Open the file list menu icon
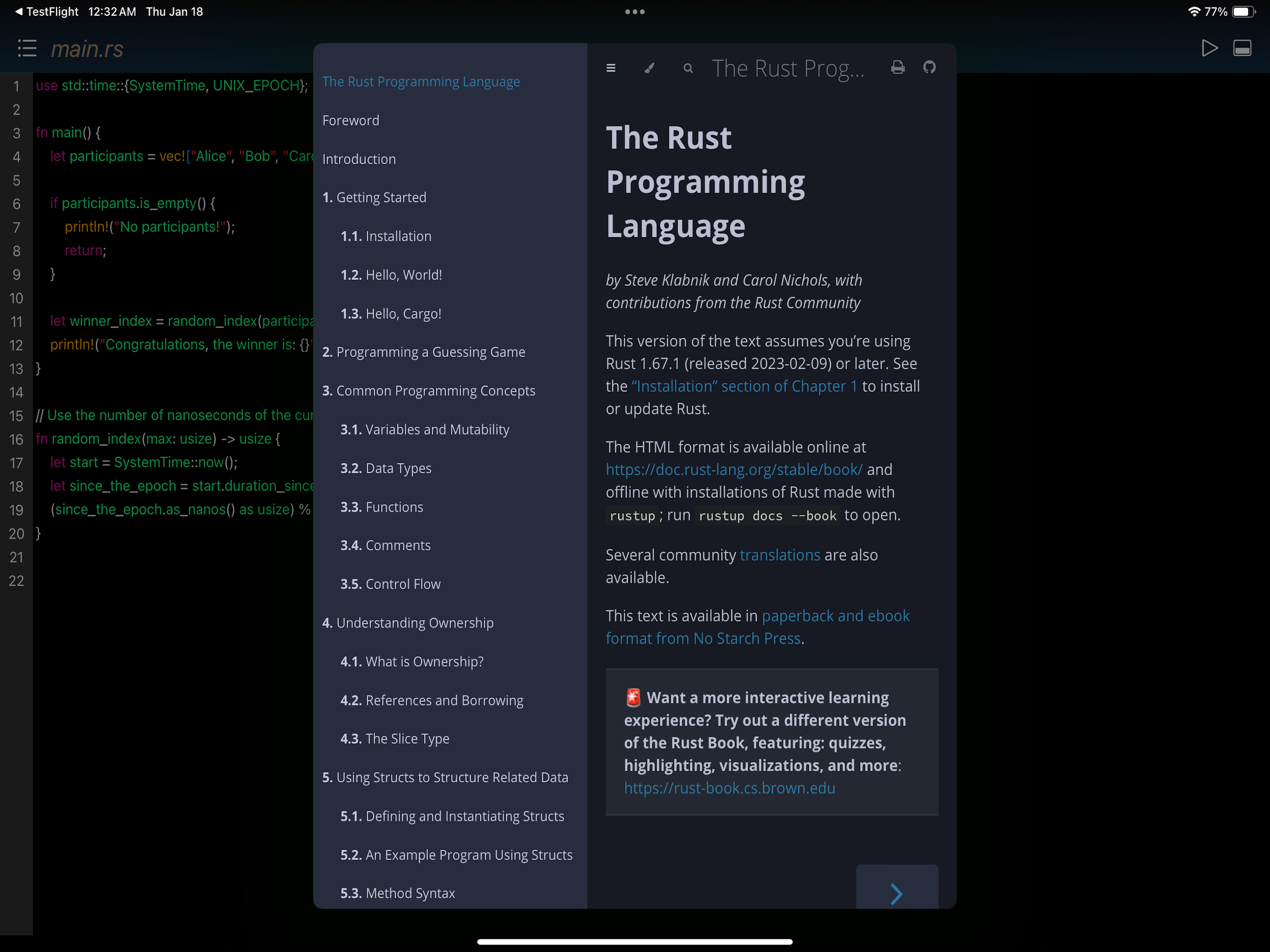 tap(27, 48)
